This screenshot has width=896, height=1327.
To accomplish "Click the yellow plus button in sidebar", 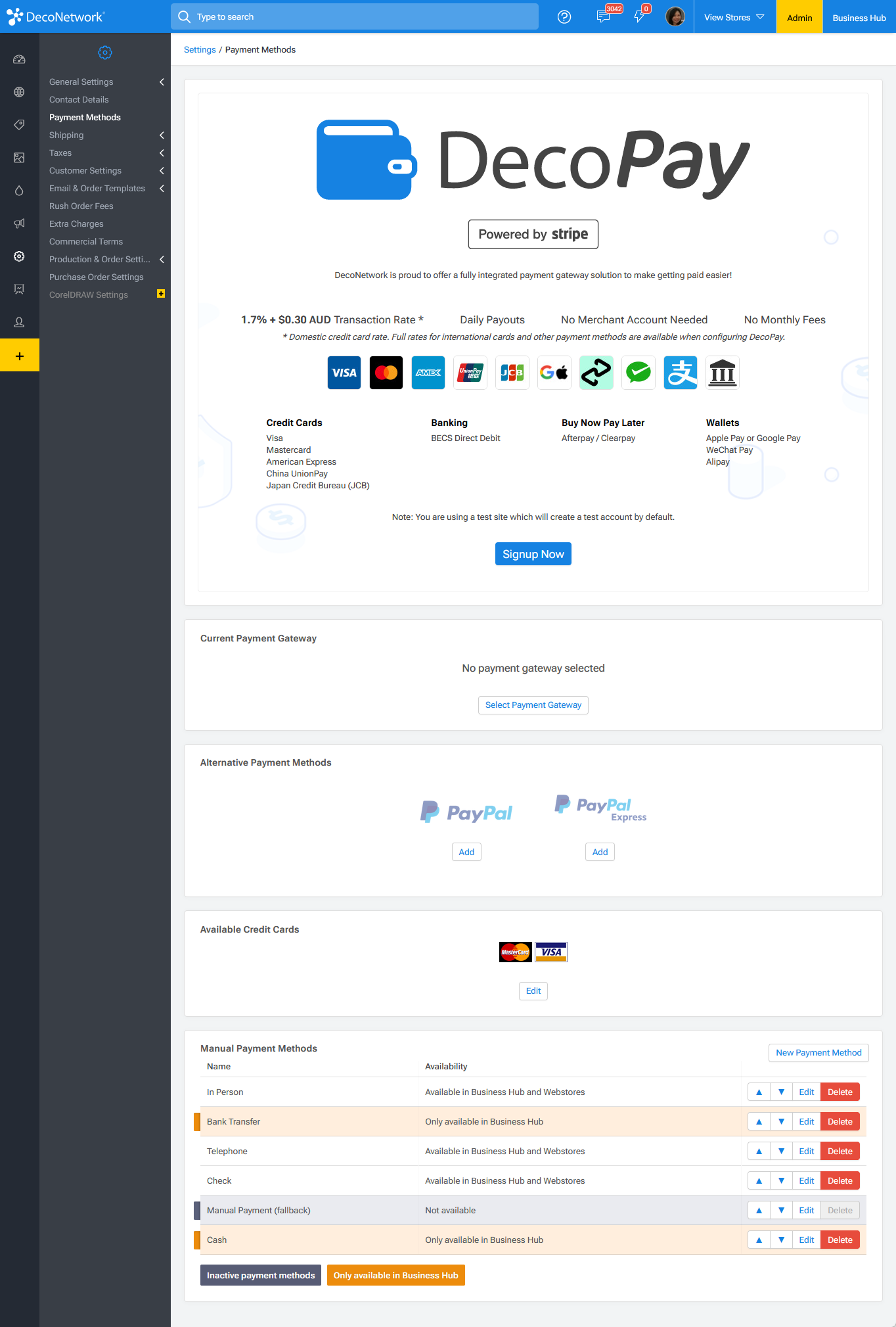I will 20,356.
